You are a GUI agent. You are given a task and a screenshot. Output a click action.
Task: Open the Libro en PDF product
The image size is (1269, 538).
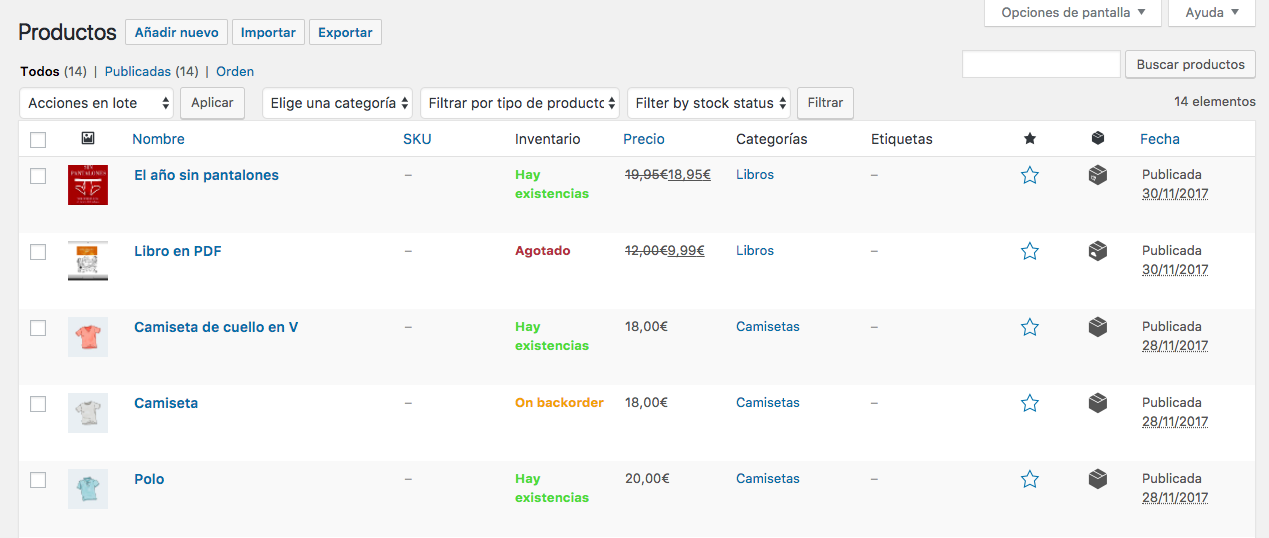click(x=178, y=251)
